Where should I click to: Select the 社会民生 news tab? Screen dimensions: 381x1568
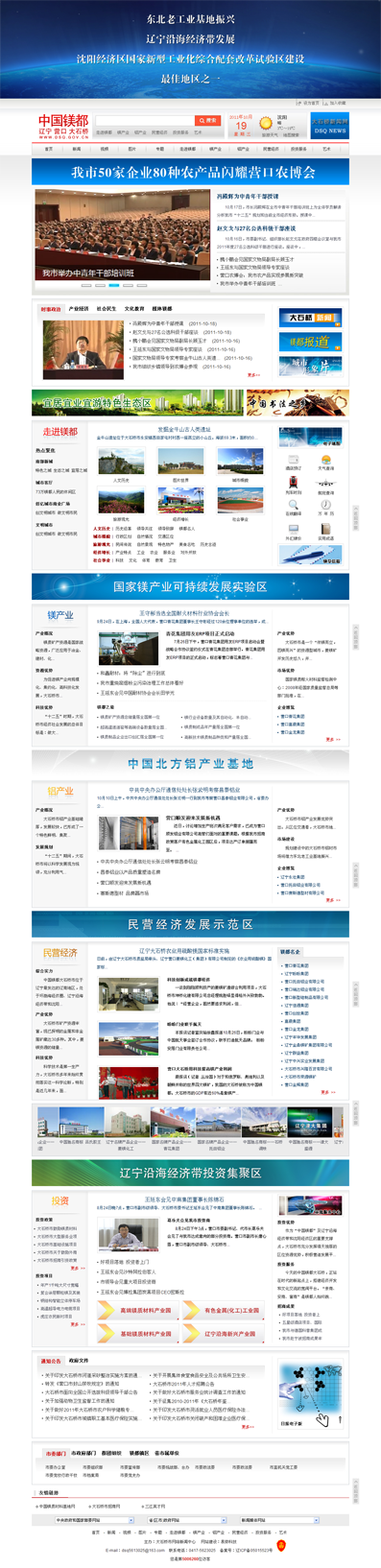pyautogui.click(x=107, y=309)
